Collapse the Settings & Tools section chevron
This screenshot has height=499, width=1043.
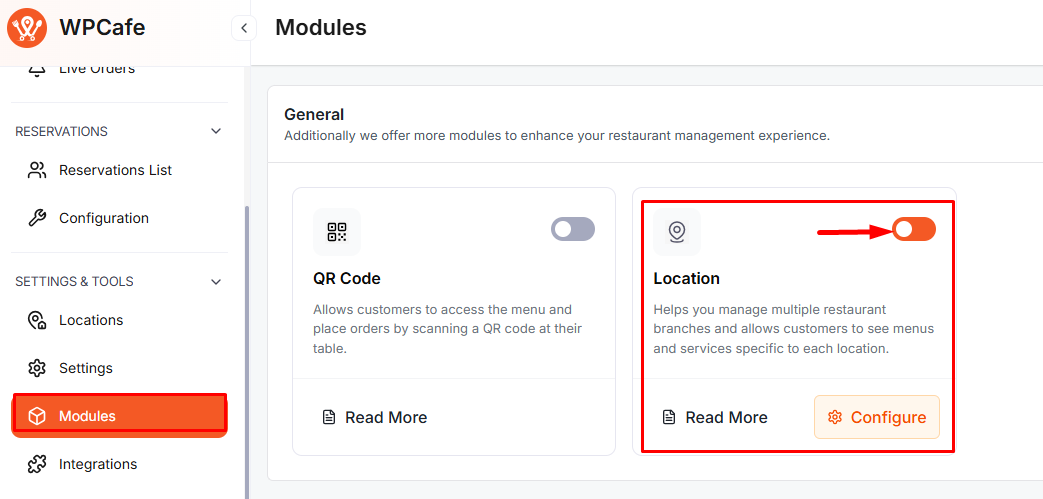tap(216, 282)
